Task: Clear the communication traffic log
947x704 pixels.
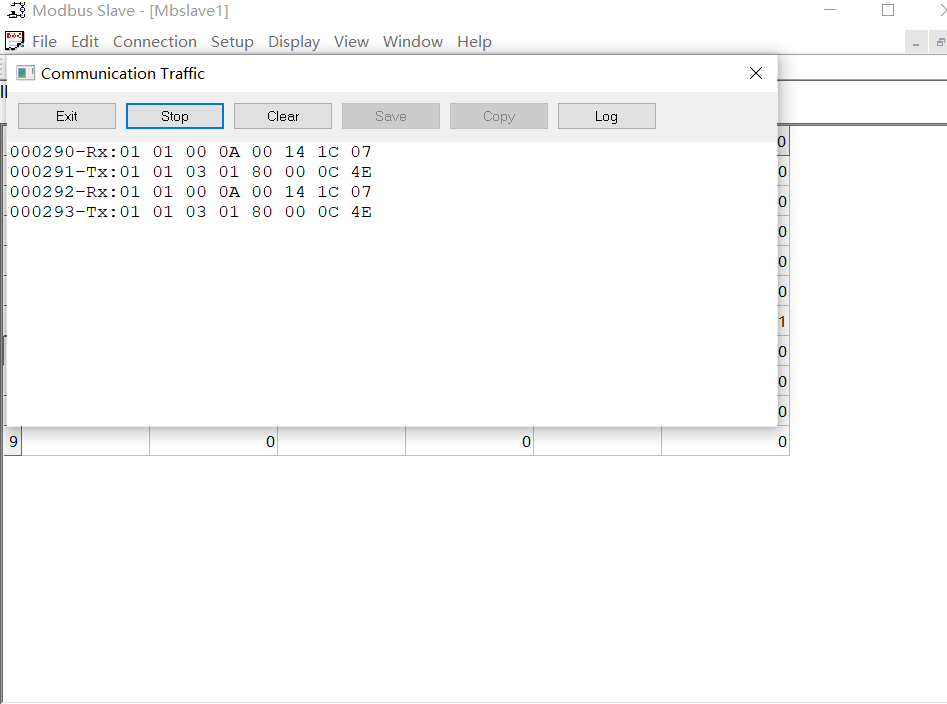Action: click(282, 115)
